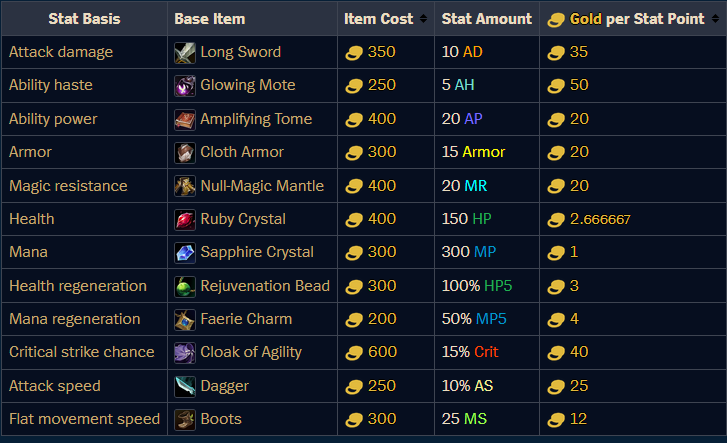Click the Stat Basis column header
This screenshot has height=443, width=727.
click(84, 19)
